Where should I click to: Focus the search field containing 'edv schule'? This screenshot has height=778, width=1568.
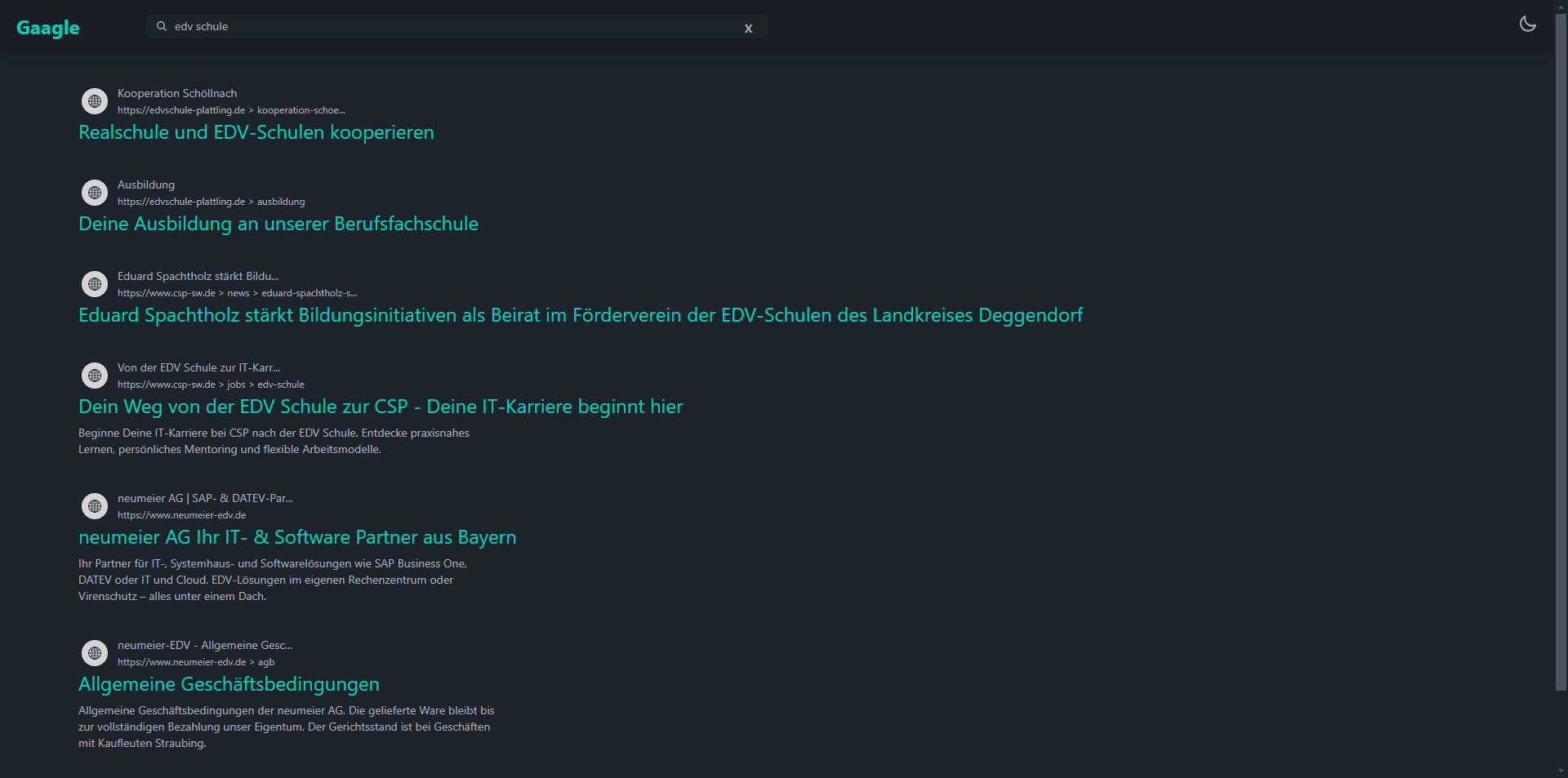(456, 26)
